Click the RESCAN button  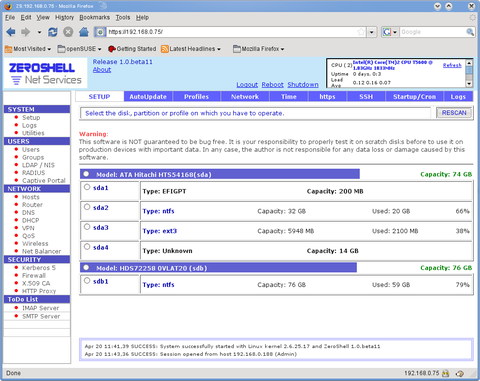pos(454,113)
